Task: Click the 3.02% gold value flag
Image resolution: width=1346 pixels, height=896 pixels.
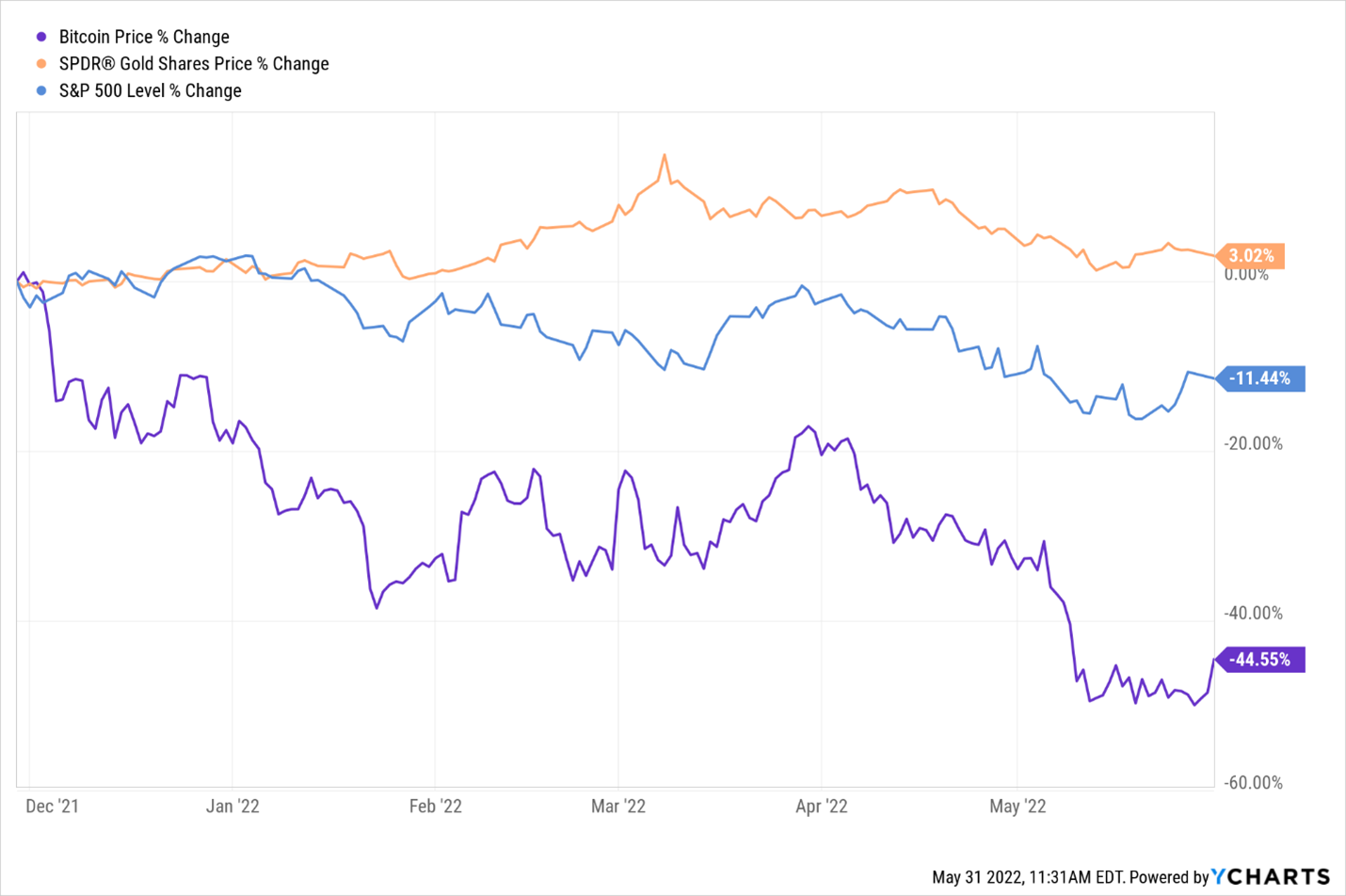Action: pyautogui.click(x=1251, y=256)
